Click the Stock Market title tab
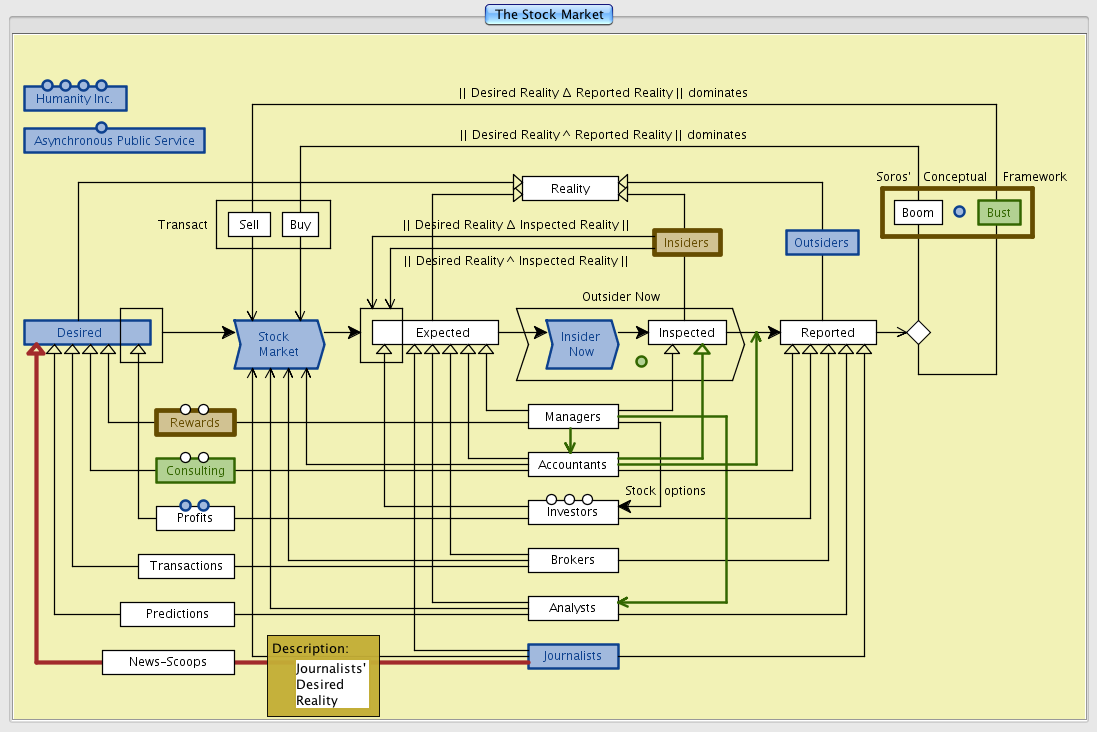The height and width of the screenshot is (732, 1097). [549, 15]
